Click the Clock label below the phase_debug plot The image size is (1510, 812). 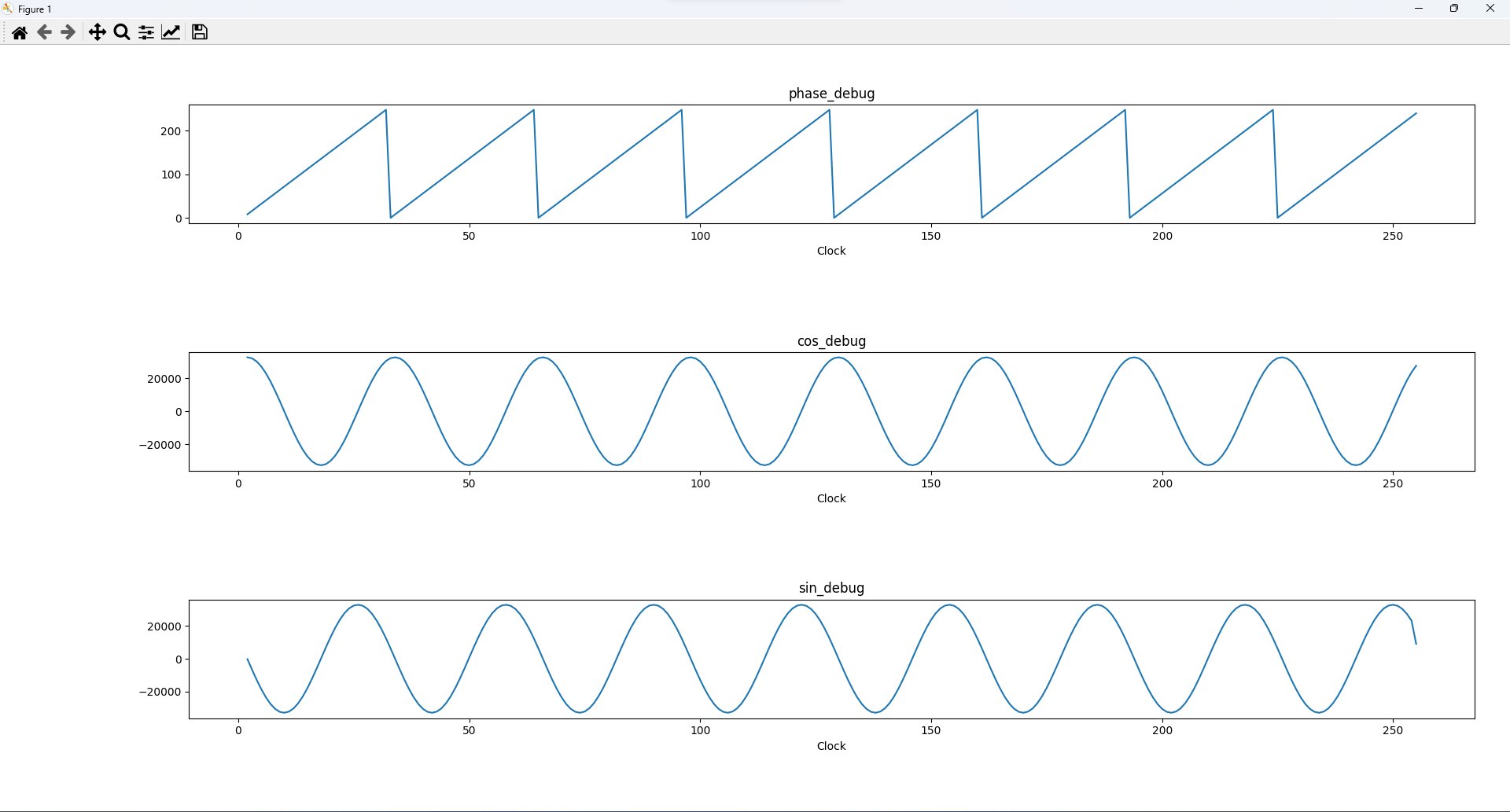click(x=831, y=251)
